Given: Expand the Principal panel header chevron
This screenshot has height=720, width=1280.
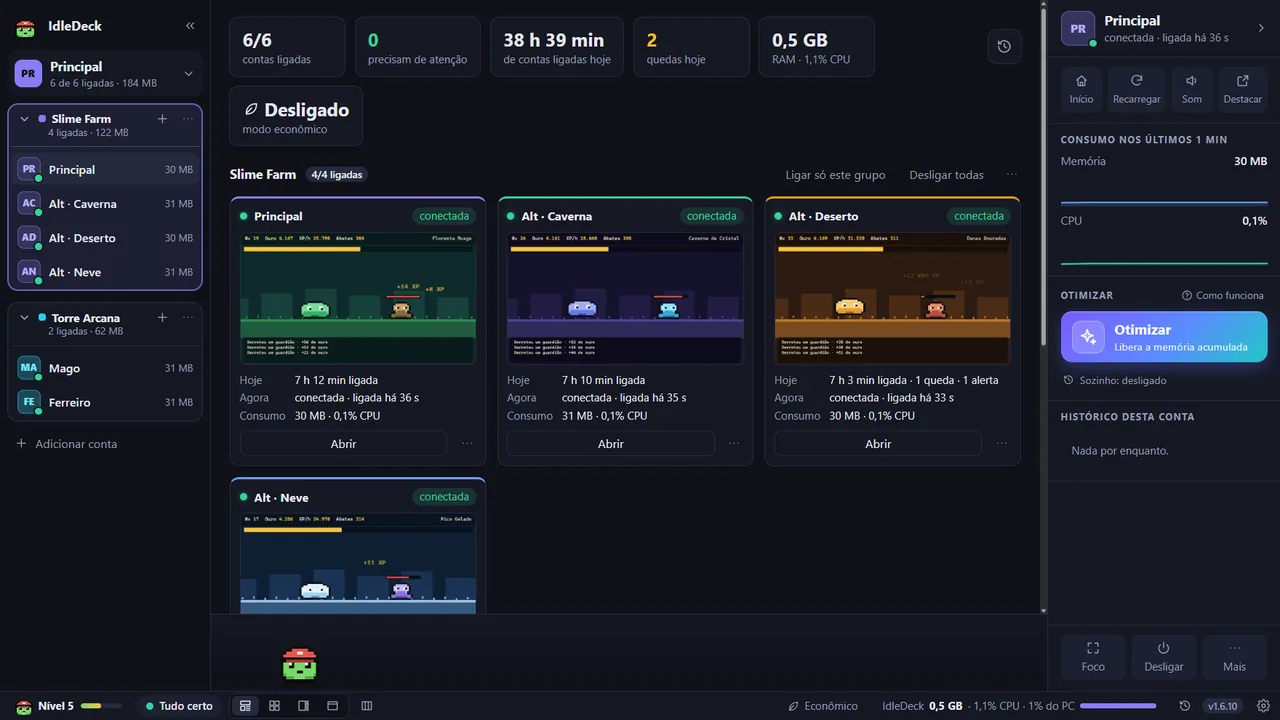Looking at the screenshot, I should [1261, 28].
